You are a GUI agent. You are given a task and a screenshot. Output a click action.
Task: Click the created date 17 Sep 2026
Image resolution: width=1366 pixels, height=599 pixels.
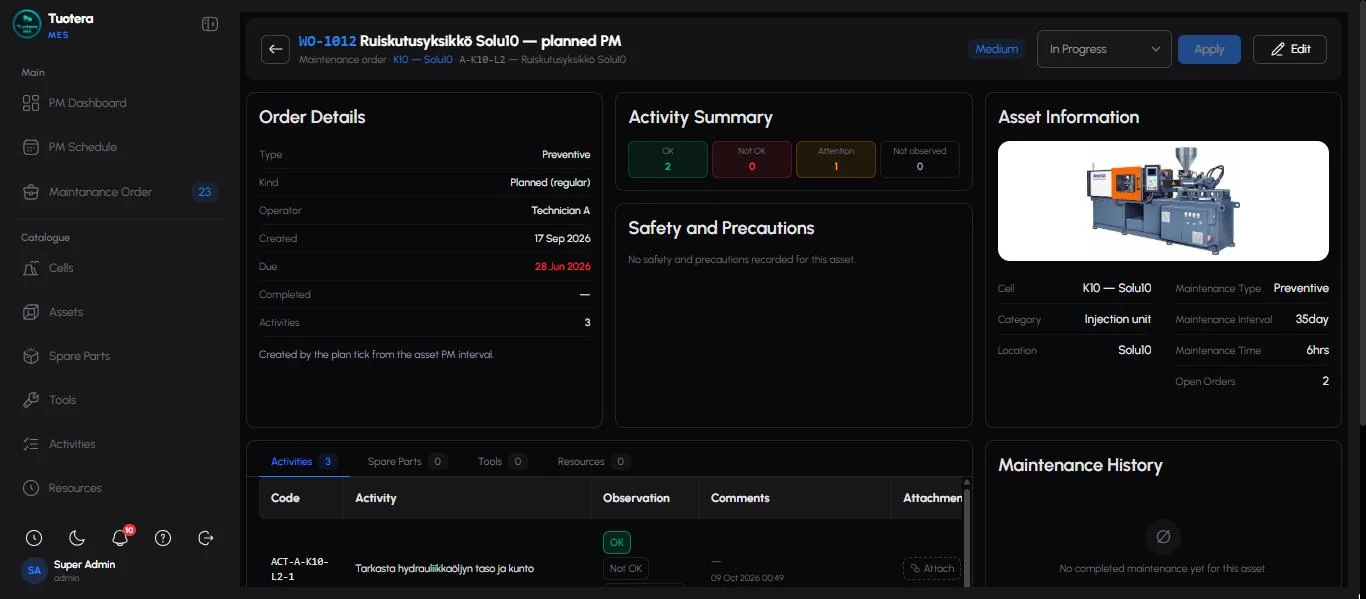[562, 239]
